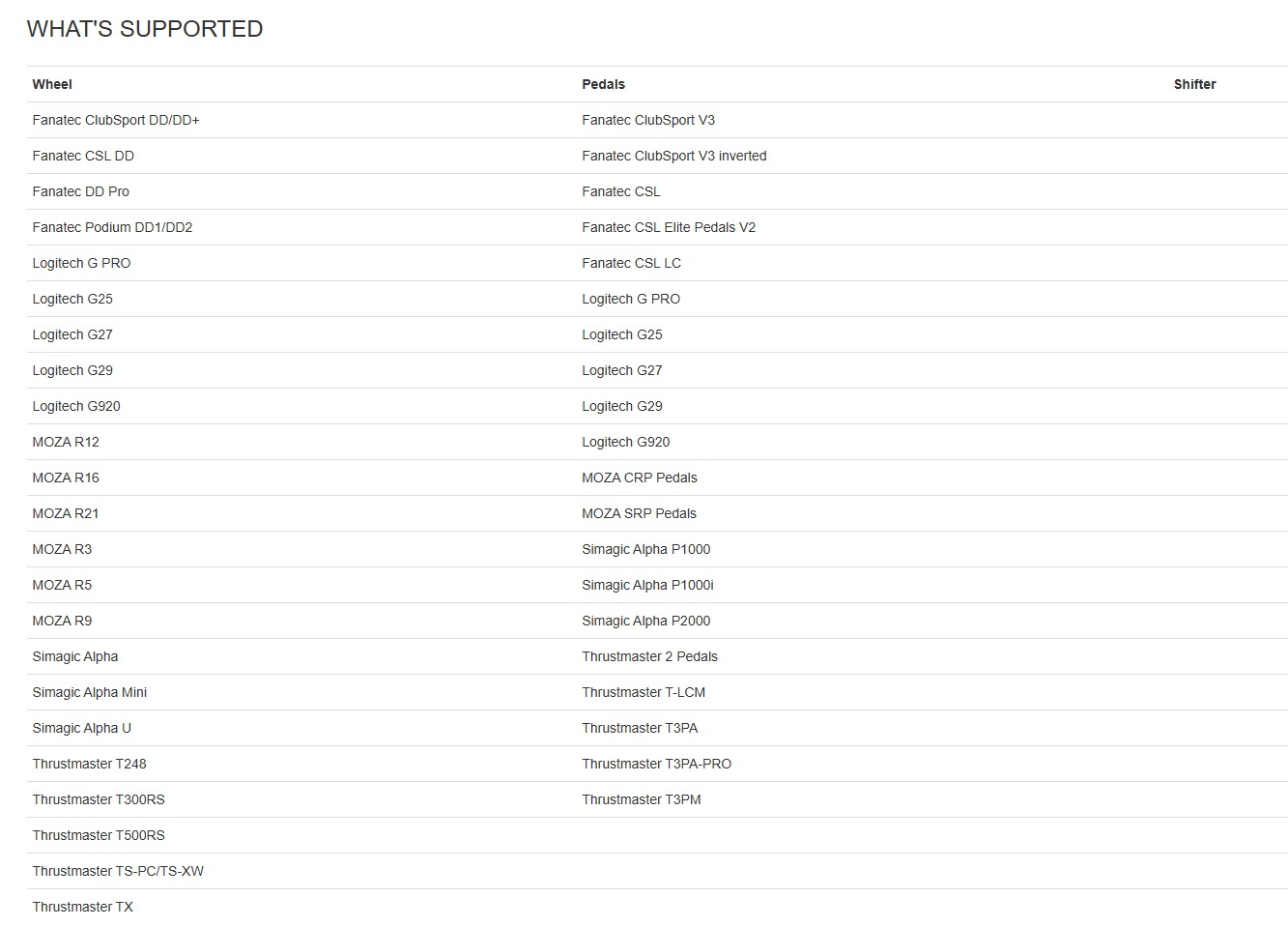Click the Pedals column header
This screenshot has width=1288, height=927.
pos(603,84)
